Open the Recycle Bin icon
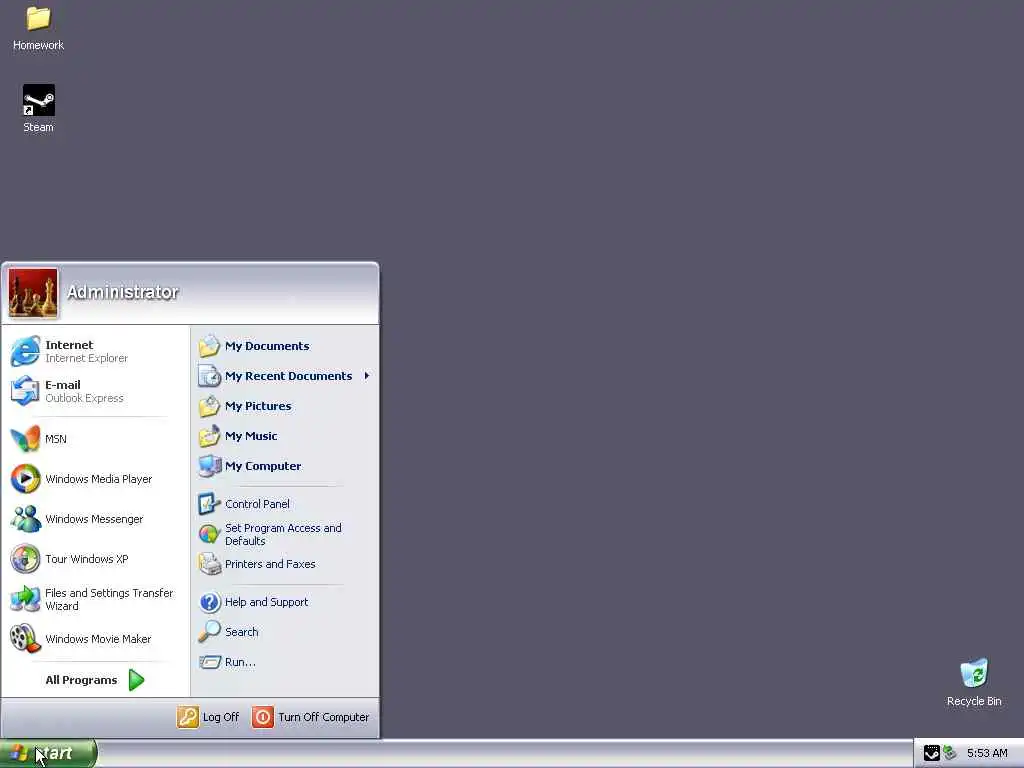 (x=974, y=673)
